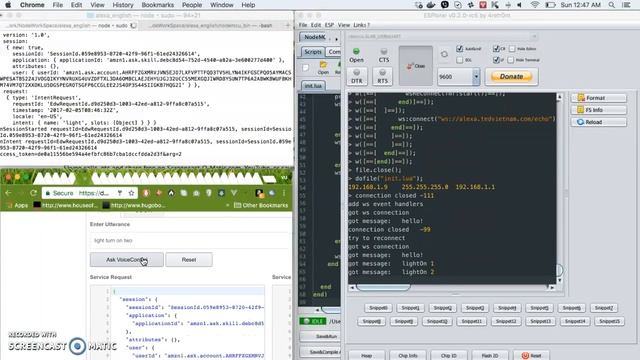Open ESPlorer ESP menu

click(329, 25)
